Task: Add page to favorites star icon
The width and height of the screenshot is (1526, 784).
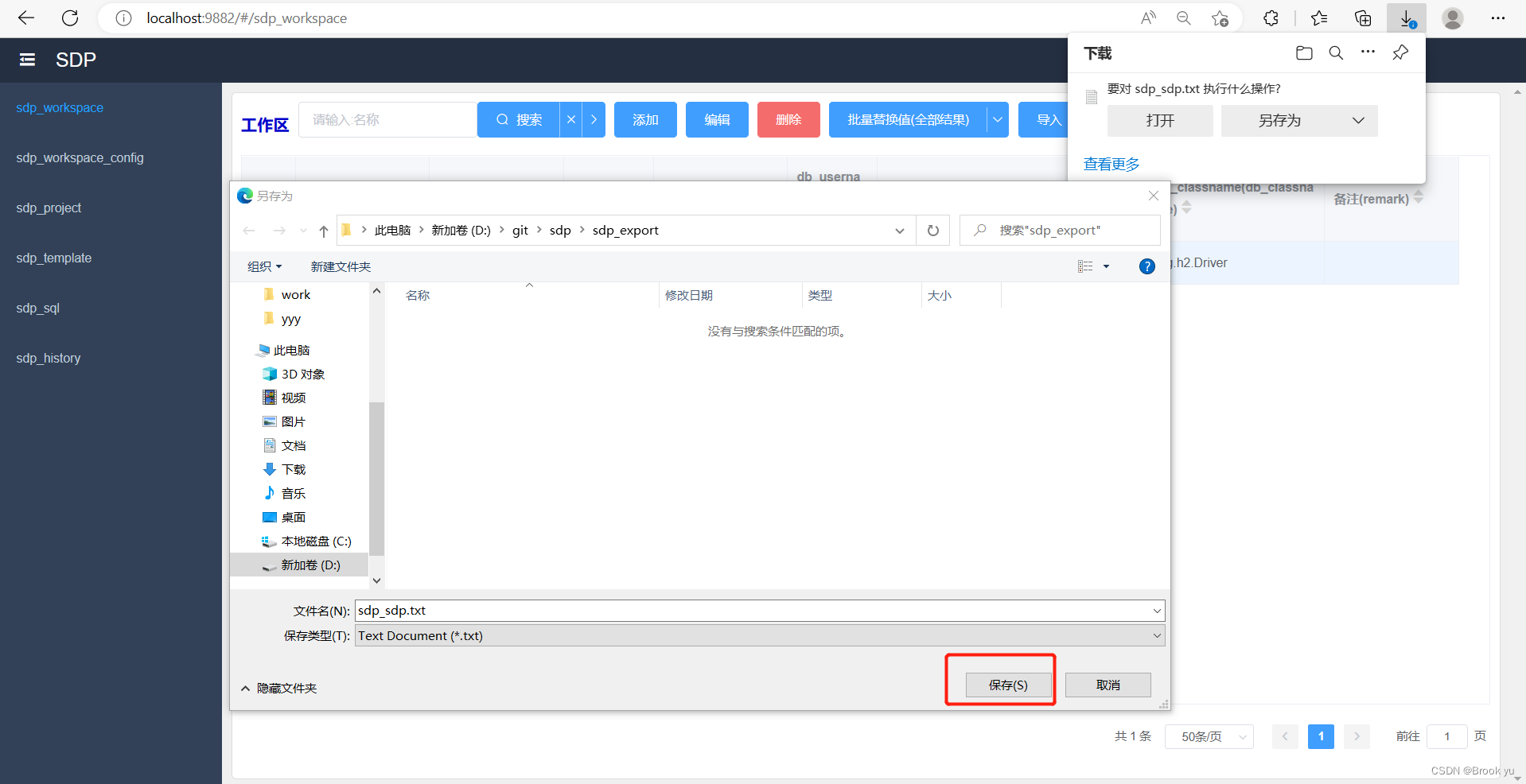Action: pyautogui.click(x=1220, y=18)
